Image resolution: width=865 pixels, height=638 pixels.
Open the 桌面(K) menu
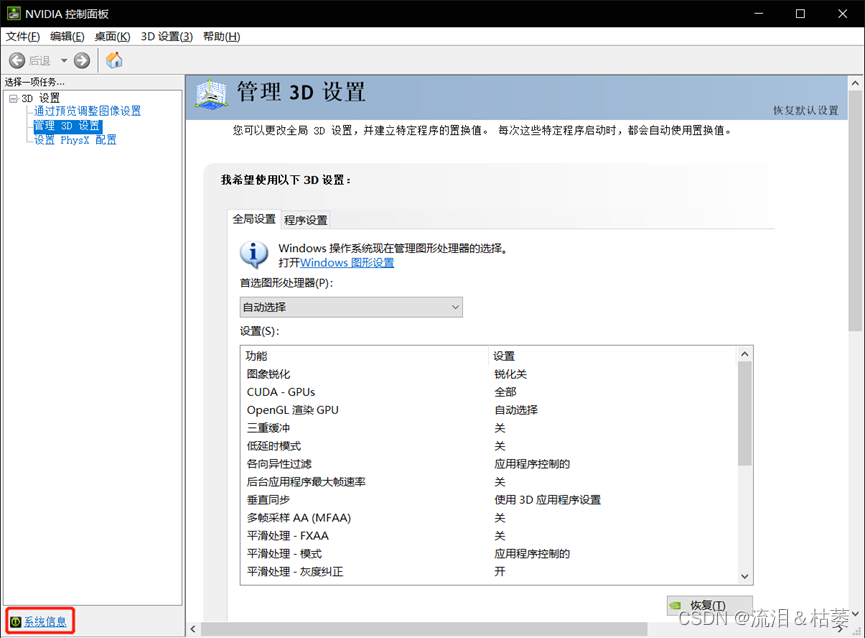(x=113, y=36)
